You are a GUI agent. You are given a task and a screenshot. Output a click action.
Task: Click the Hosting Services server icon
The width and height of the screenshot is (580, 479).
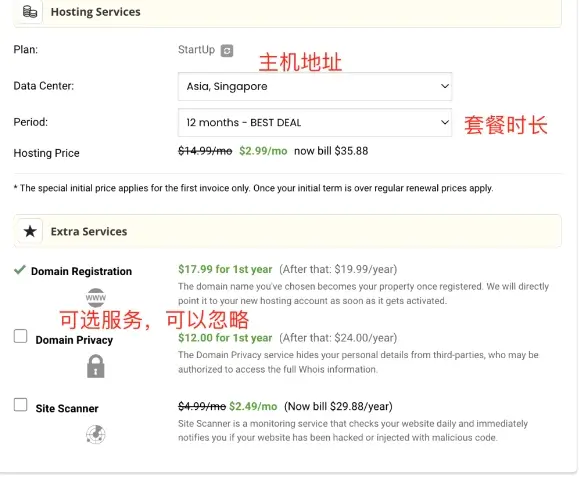coord(30,11)
